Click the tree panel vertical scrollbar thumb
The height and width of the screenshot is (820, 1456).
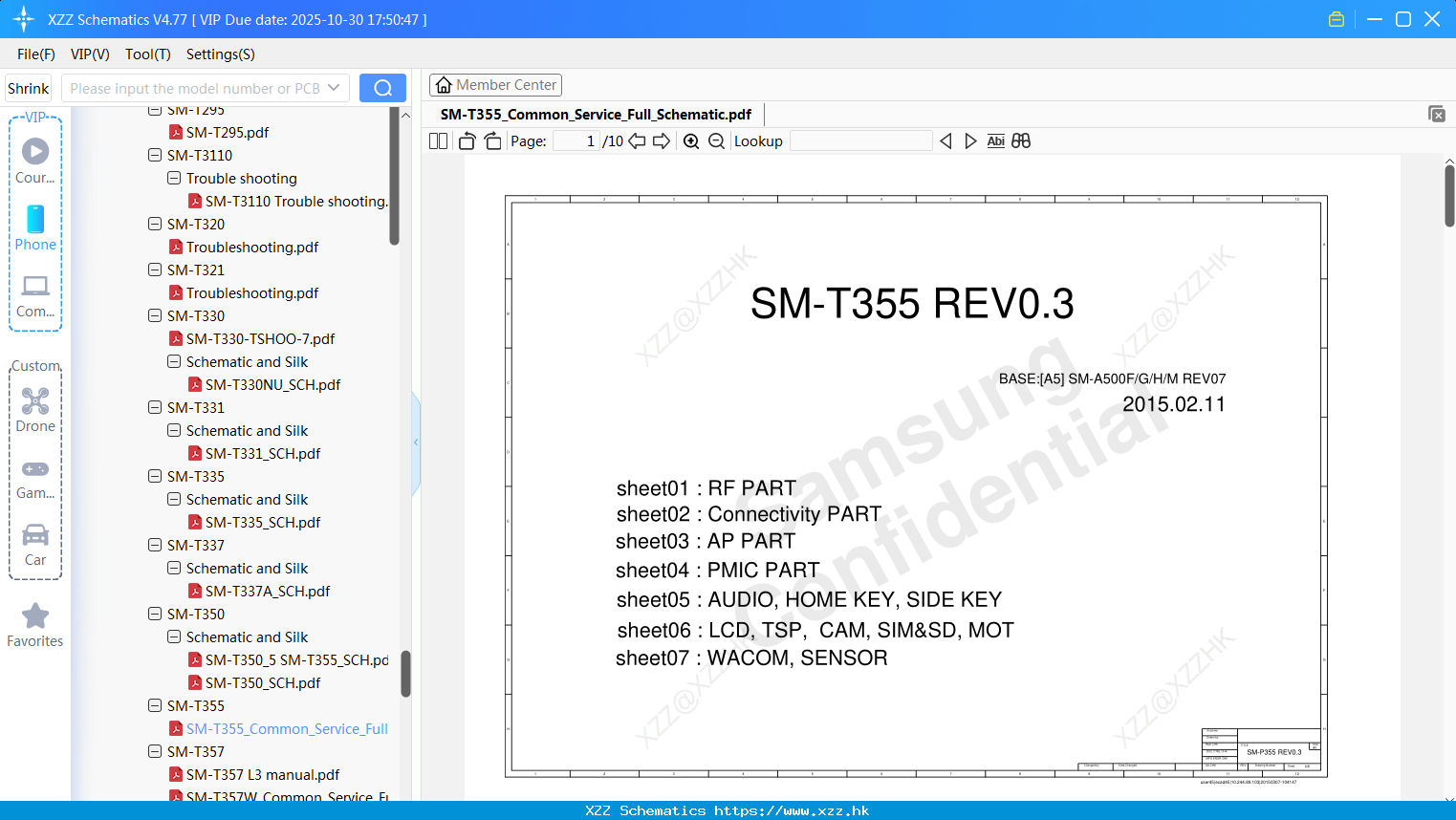tap(405, 674)
